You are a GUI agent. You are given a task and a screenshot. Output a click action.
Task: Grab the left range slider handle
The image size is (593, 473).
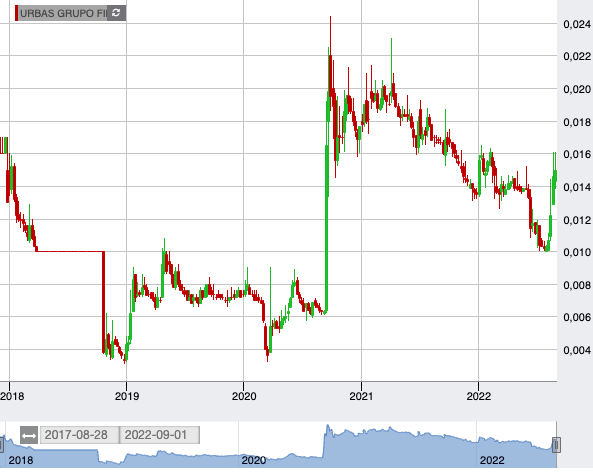pyautogui.click(x=1, y=445)
